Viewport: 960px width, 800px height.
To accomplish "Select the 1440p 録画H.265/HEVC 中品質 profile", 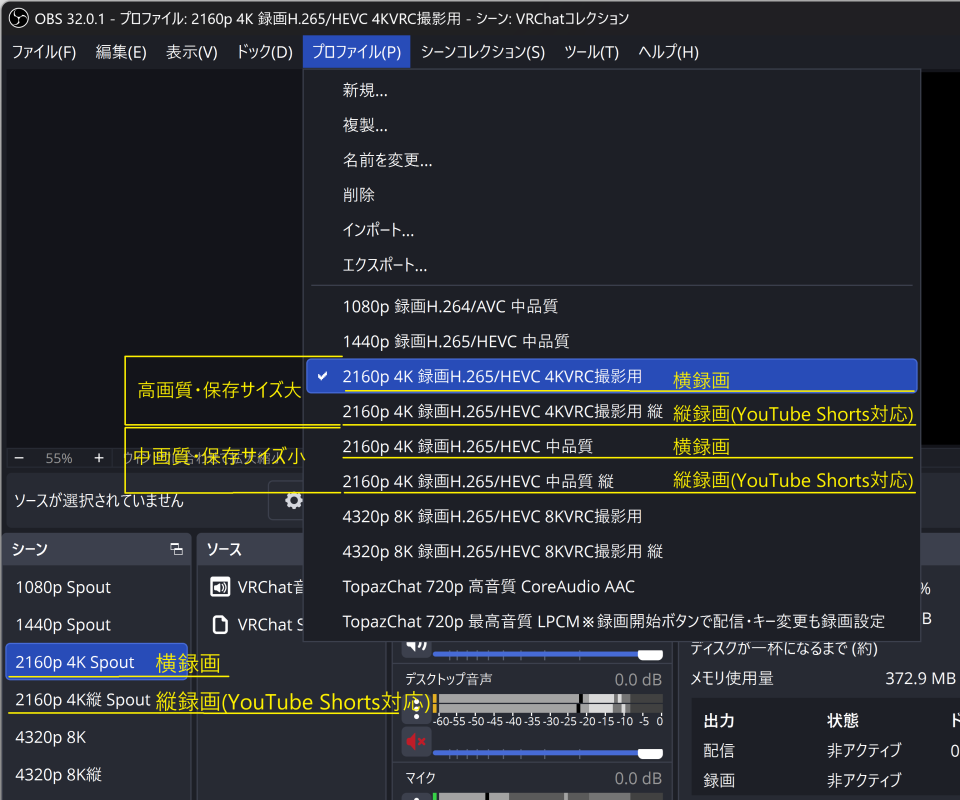I will 455,341.
